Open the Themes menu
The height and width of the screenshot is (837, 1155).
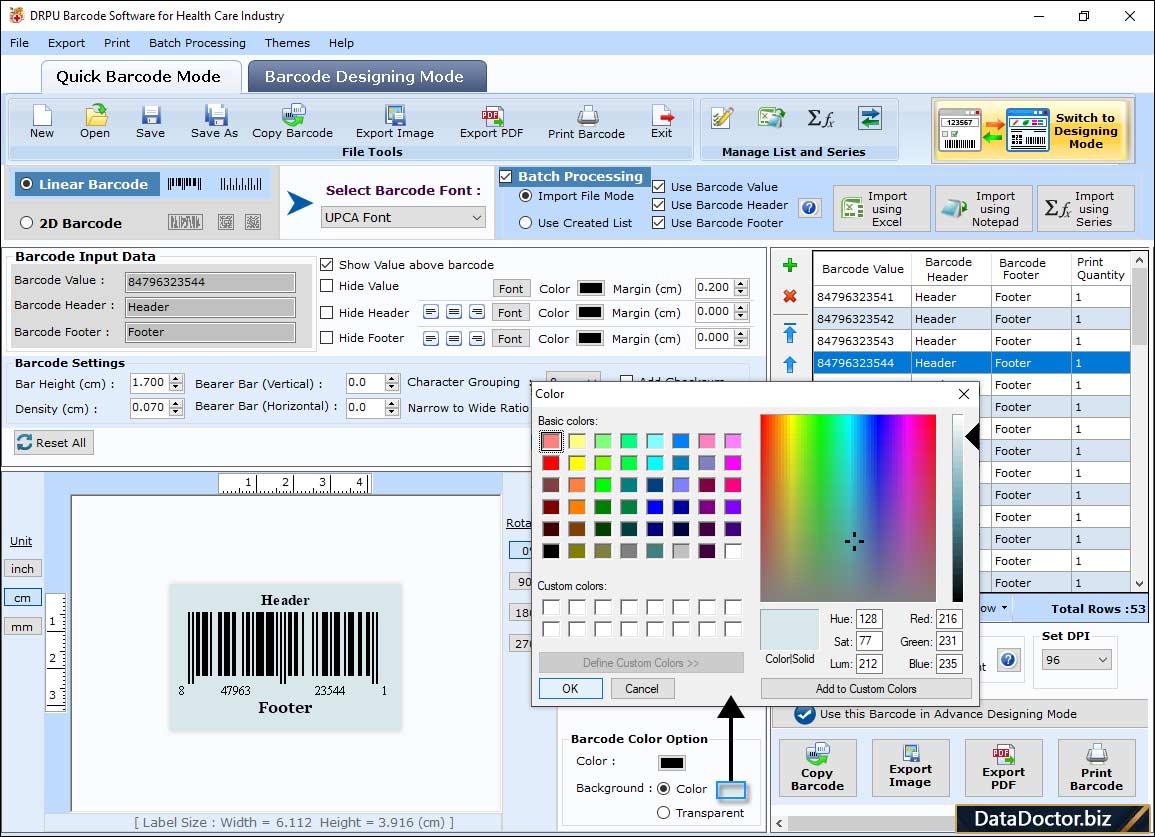pyautogui.click(x=287, y=43)
